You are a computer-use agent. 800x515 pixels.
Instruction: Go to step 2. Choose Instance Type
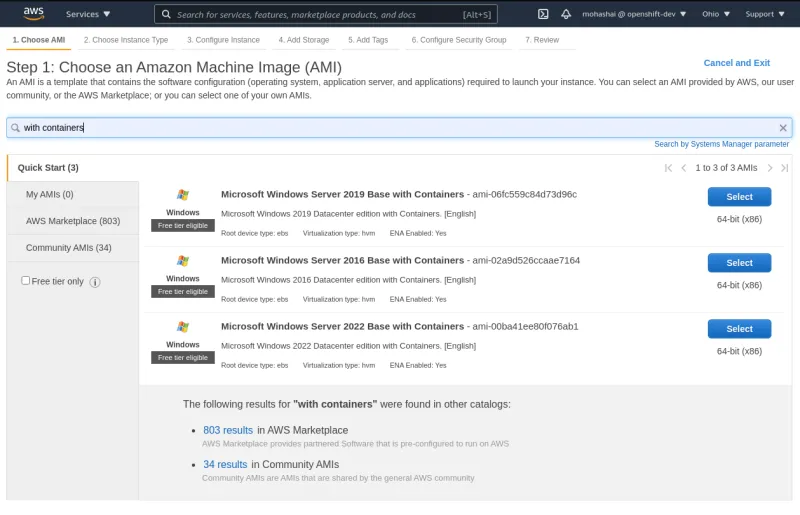coord(125,40)
